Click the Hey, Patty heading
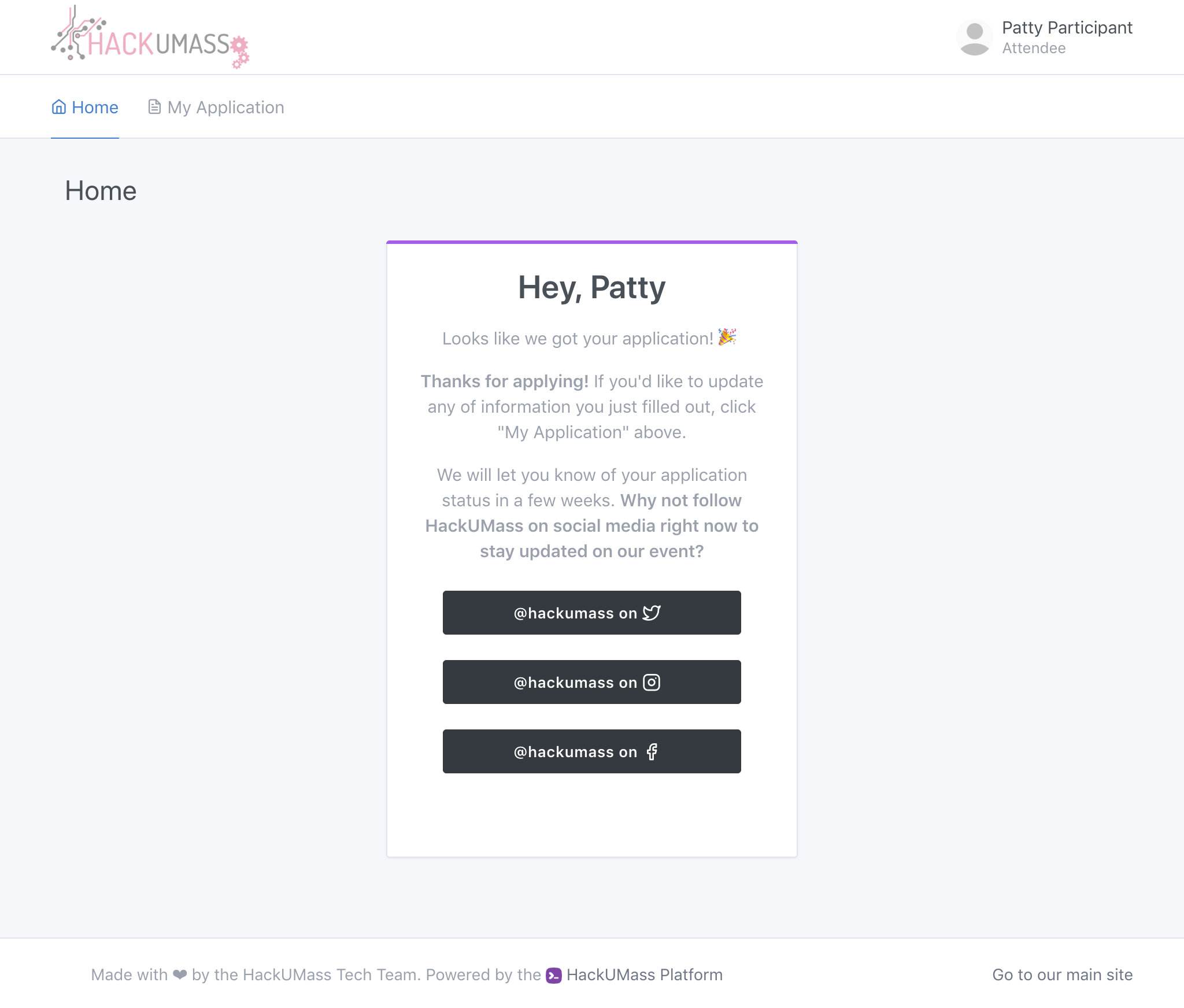 coord(592,287)
